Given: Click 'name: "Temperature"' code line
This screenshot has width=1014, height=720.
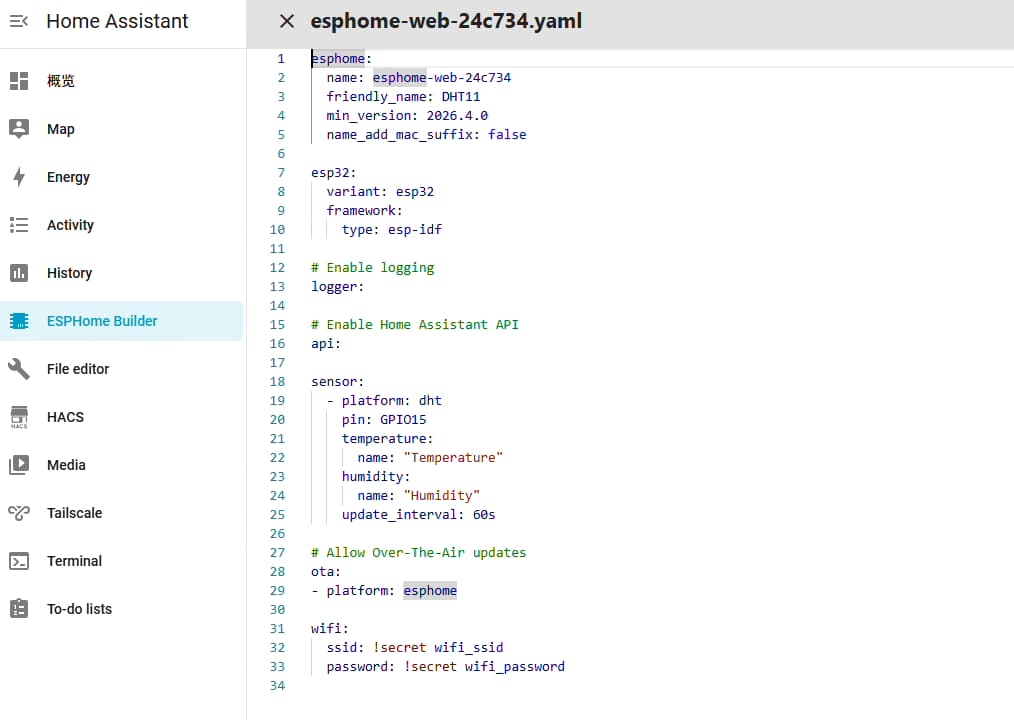Looking at the screenshot, I should click(430, 457).
